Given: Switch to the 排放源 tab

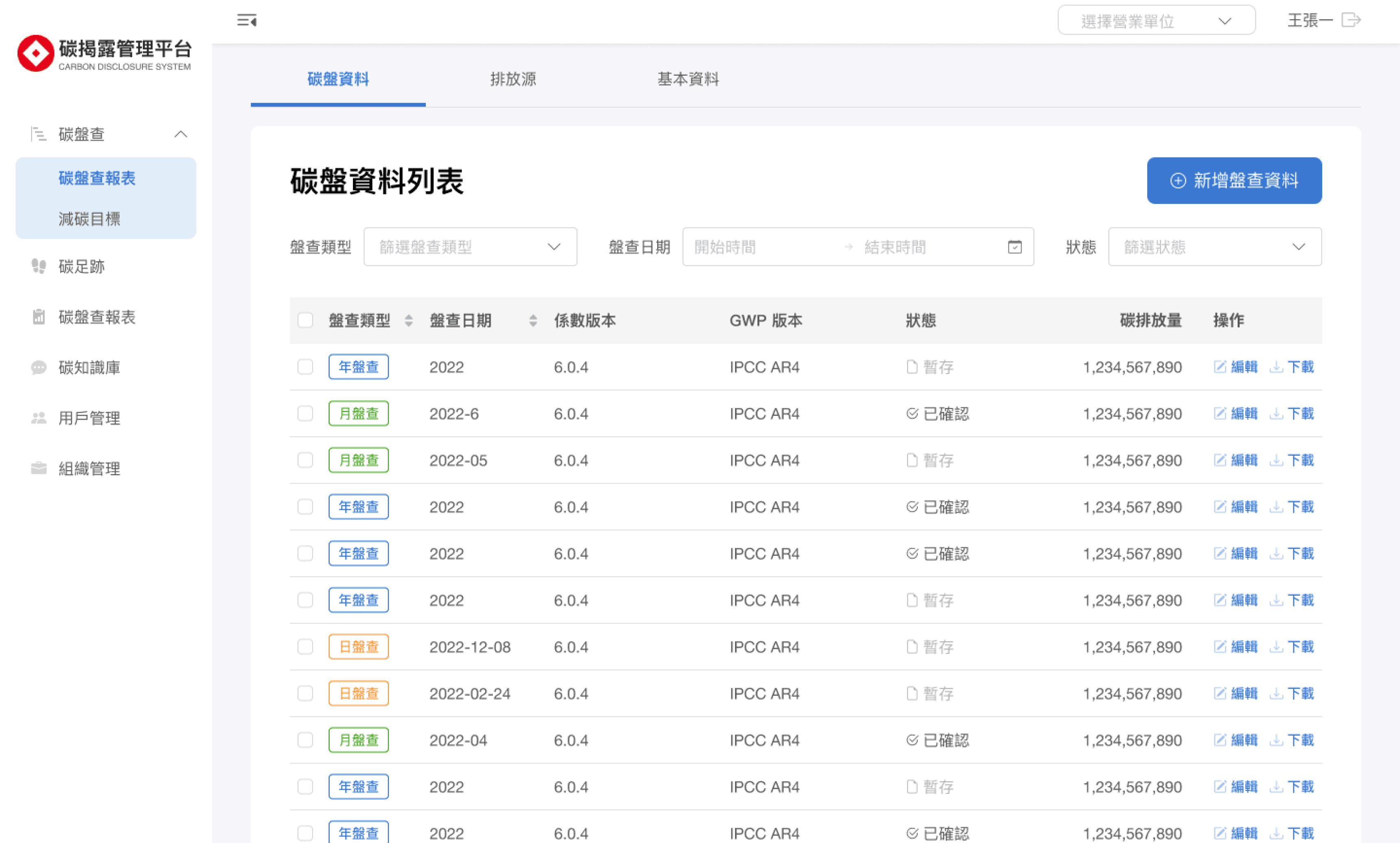Looking at the screenshot, I should [x=512, y=79].
